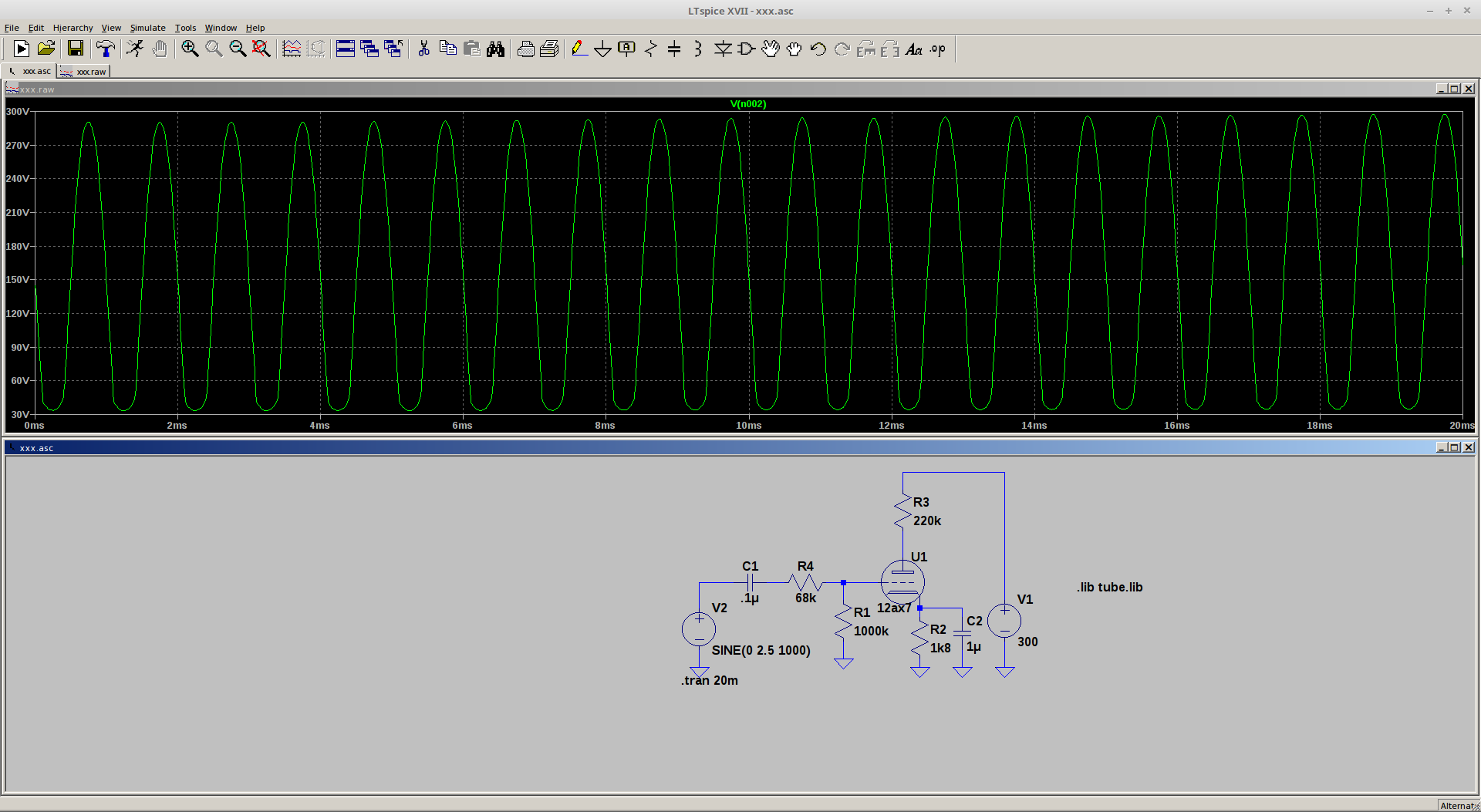Select the Cut scissors tool

(x=423, y=49)
